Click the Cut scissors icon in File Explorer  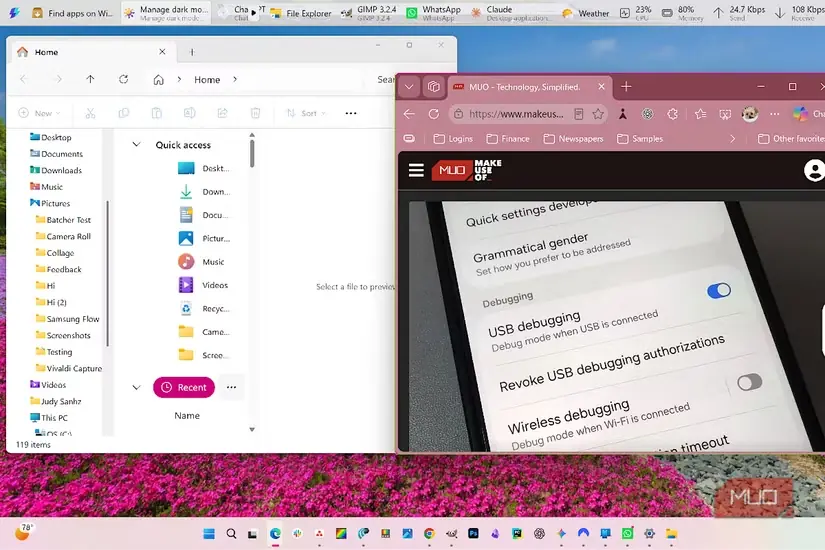[90, 113]
